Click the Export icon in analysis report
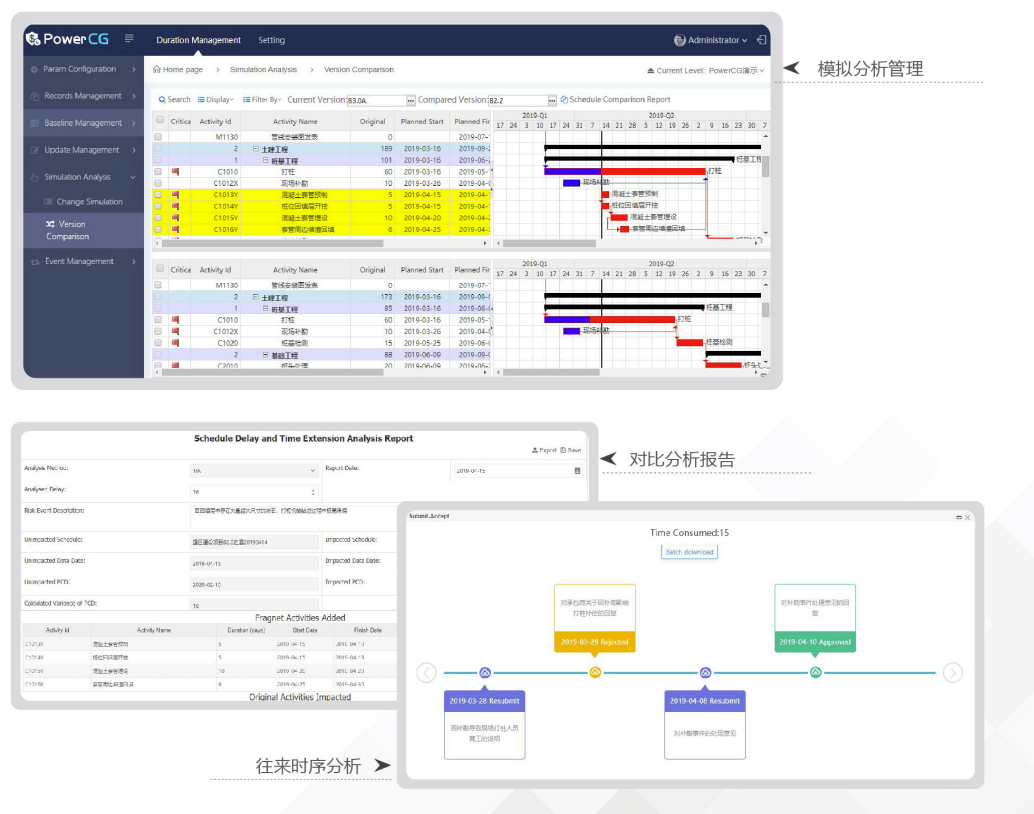This screenshot has height=814, width=1034. tap(535, 451)
